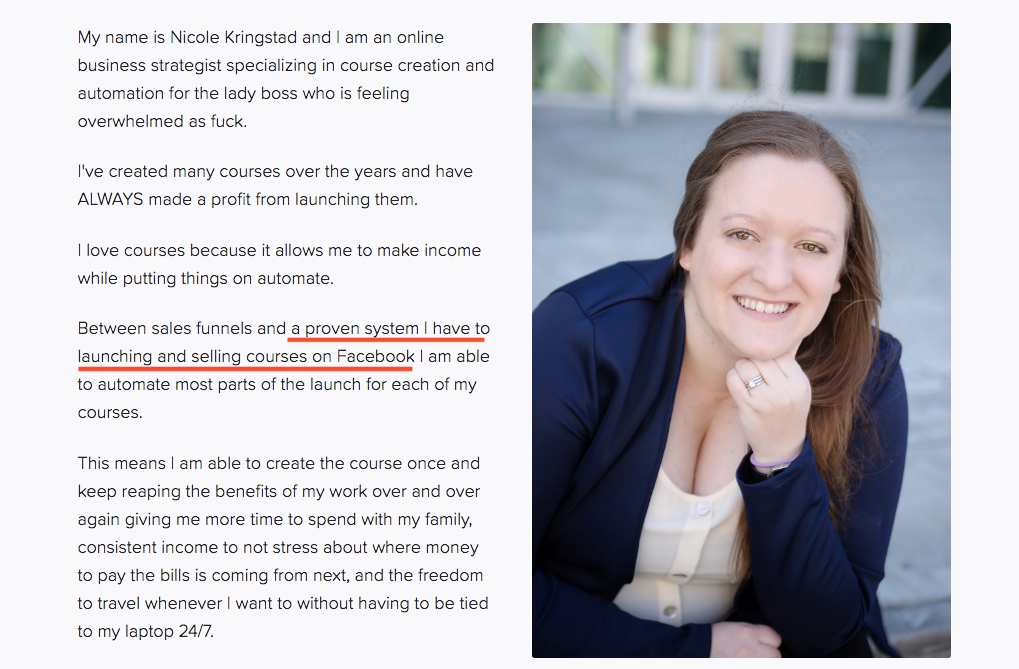Click the line "consistent income to not stress"
The image size is (1019, 669).
click(198, 547)
